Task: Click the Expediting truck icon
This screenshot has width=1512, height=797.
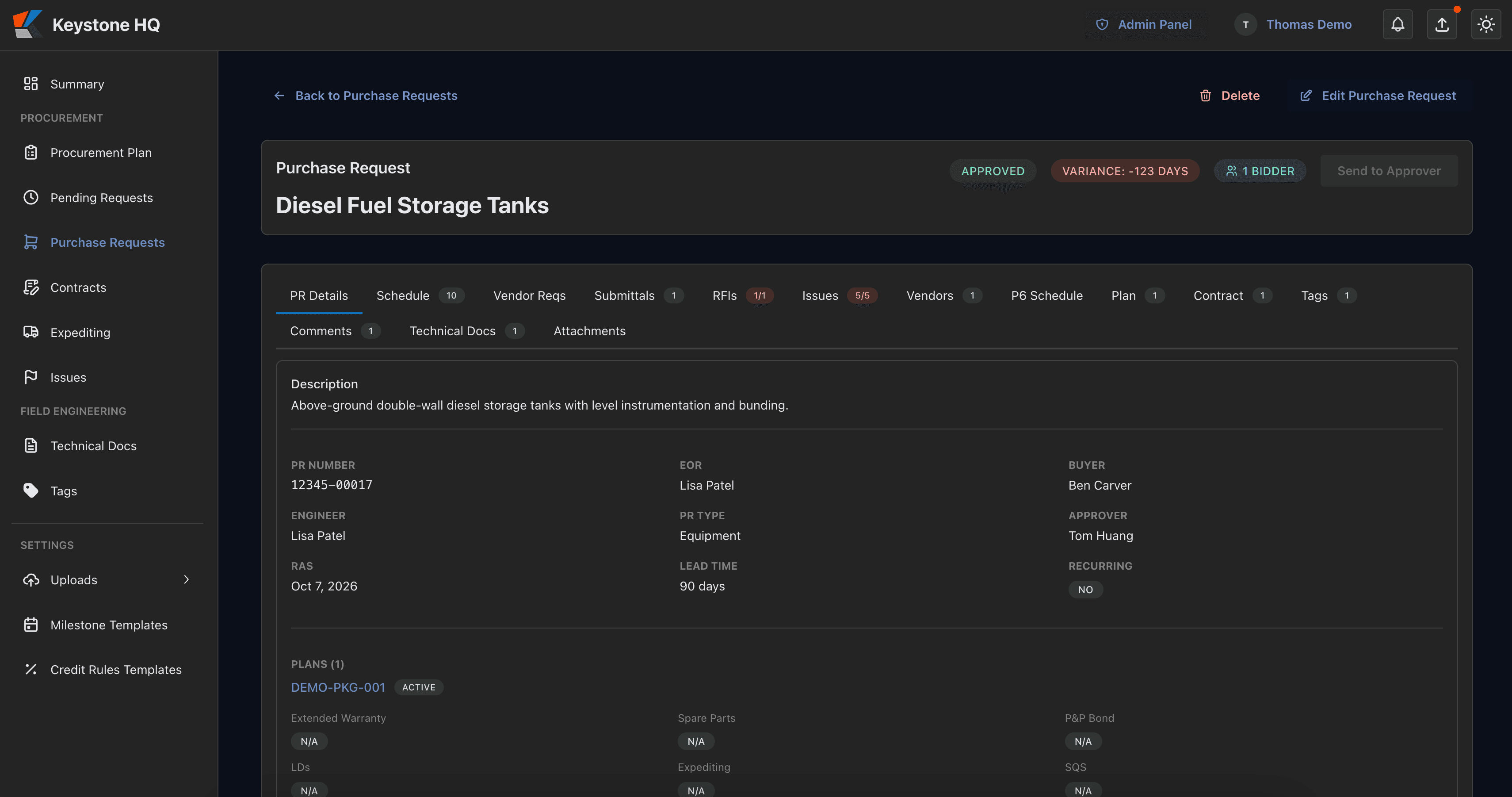Action: [31, 333]
